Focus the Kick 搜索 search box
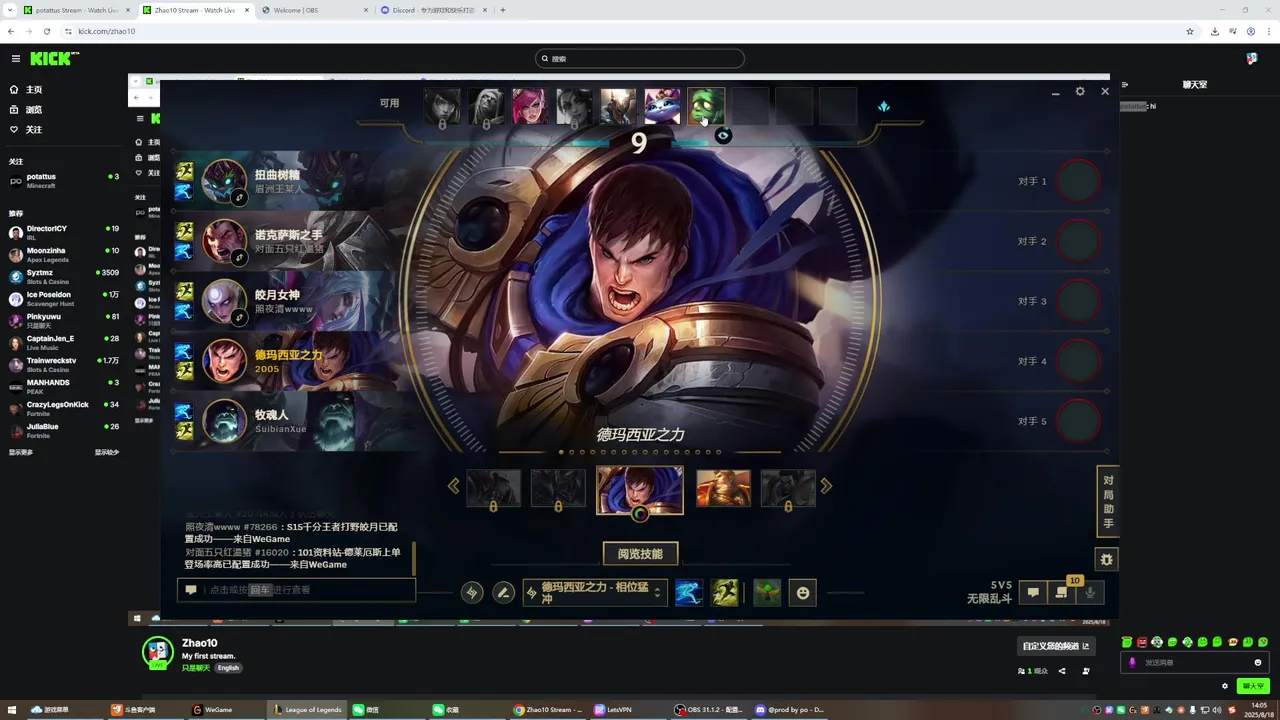 pyautogui.click(x=640, y=59)
